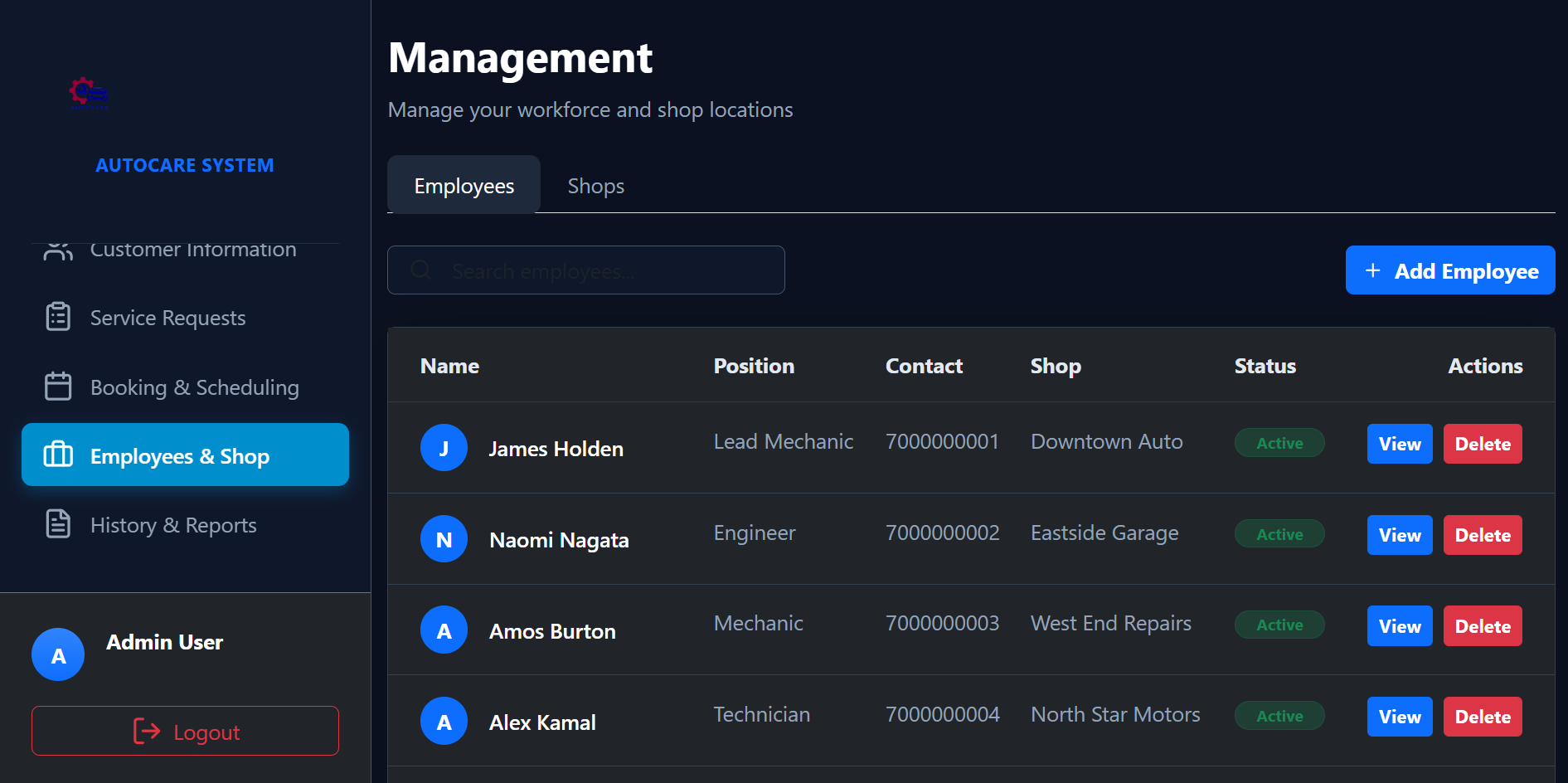This screenshot has height=783, width=1568.
Task: Click the Downtown Auto shop cell
Action: (x=1106, y=441)
